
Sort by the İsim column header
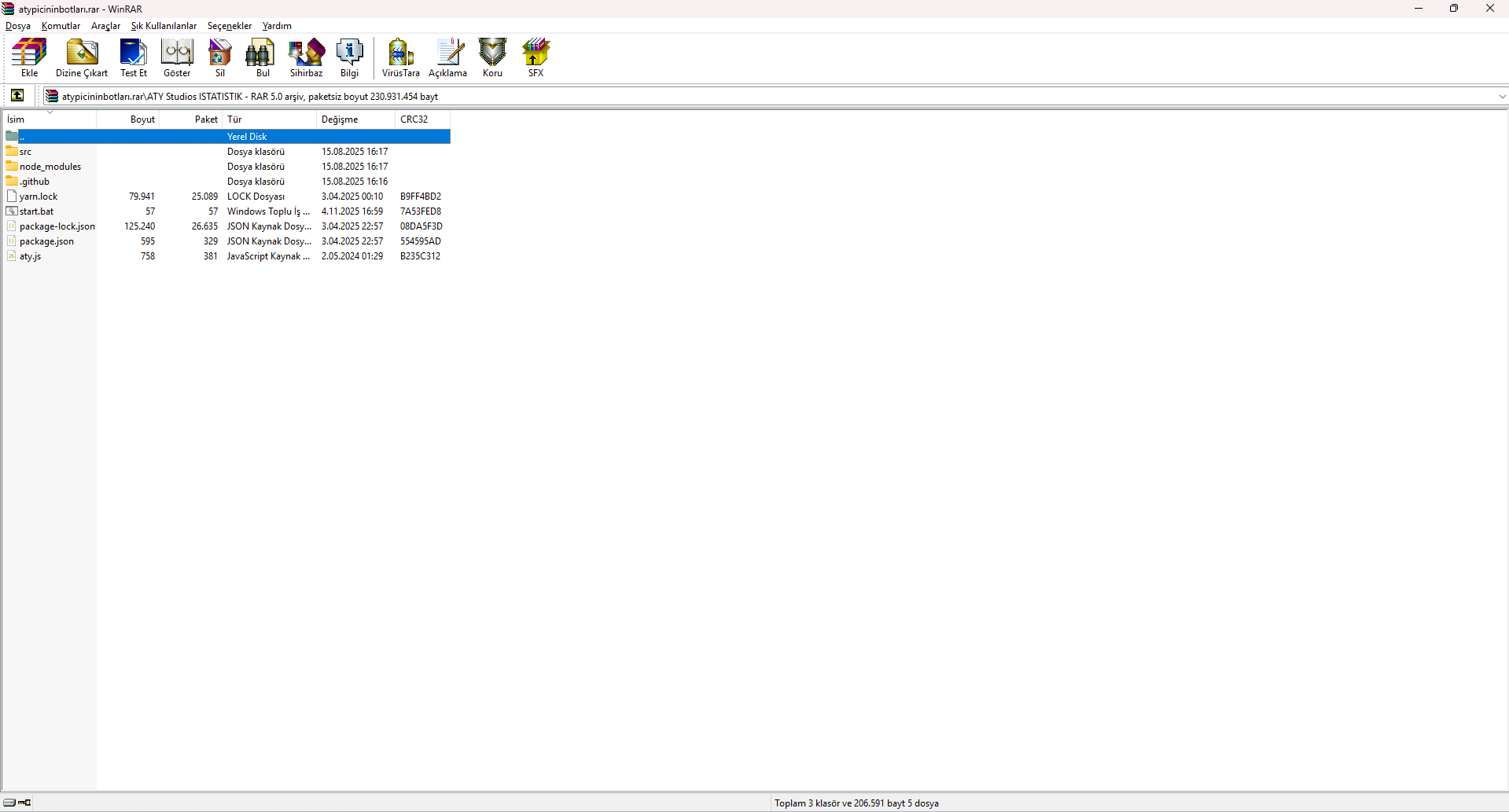(17, 119)
